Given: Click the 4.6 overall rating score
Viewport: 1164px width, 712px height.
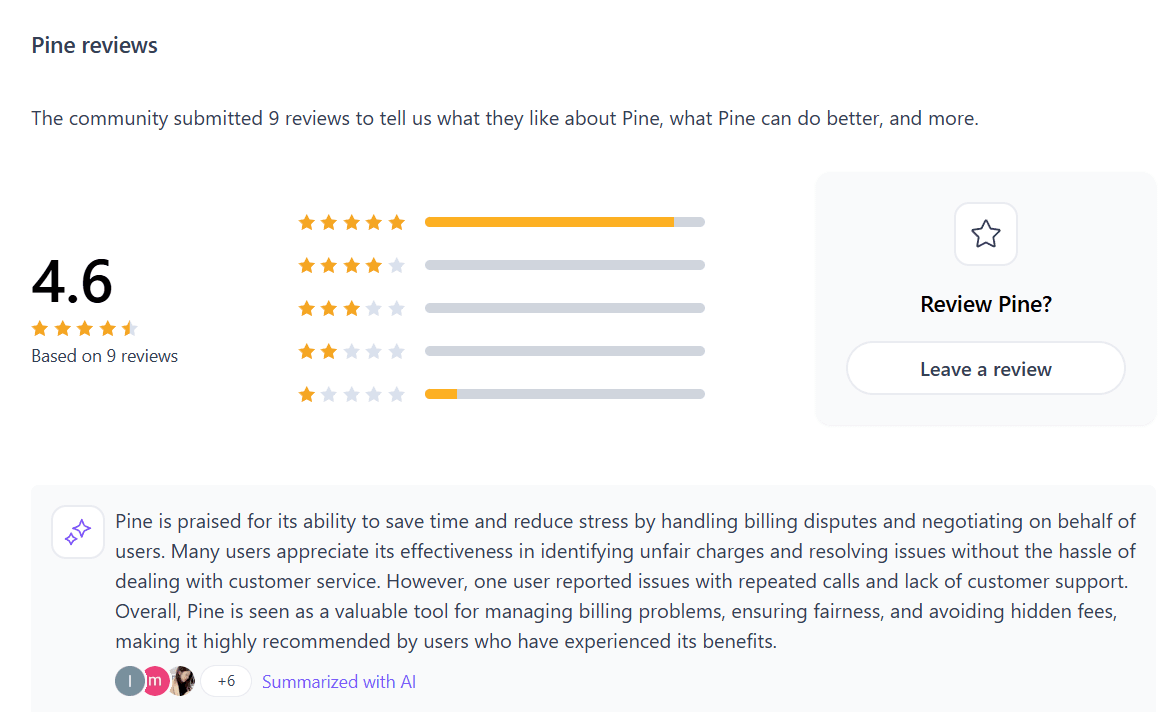Looking at the screenshot, I should pos(72,282).
